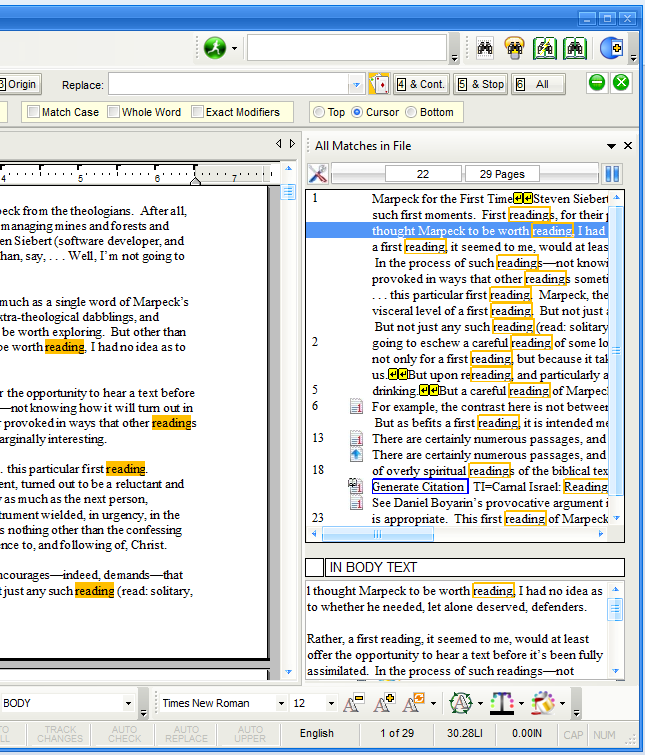Enable the Match Case checkbox
This screenshot has width=646, height=755.
pos(33,112)
